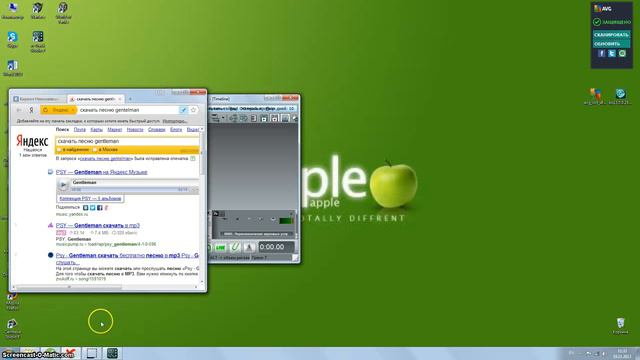The height and width of the screenshot is (360, 640).
Task: Open the Recycle Bin on the desktop
Action: [x=620, y=325]
